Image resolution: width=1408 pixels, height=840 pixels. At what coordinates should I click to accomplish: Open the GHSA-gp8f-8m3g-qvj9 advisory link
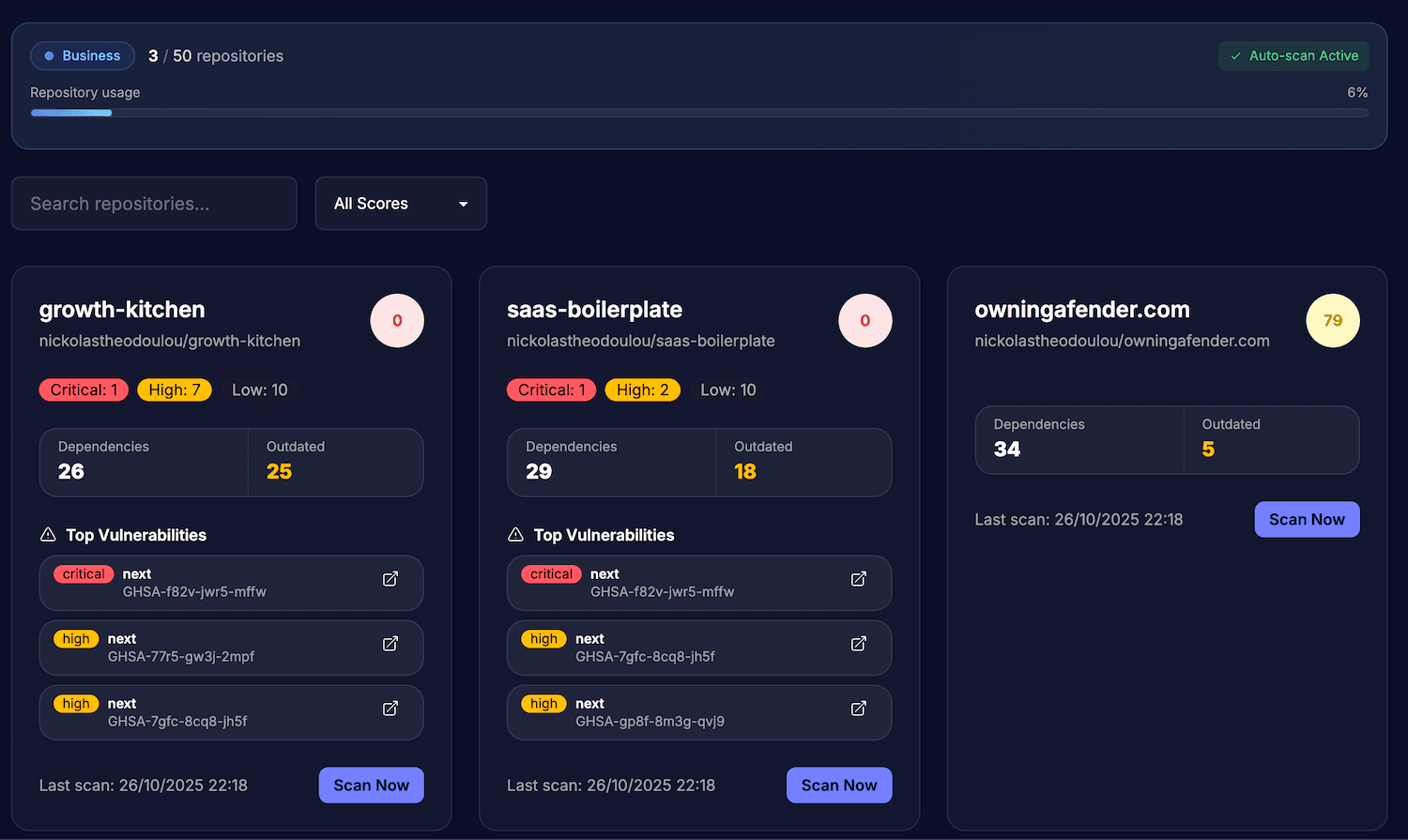858,709
